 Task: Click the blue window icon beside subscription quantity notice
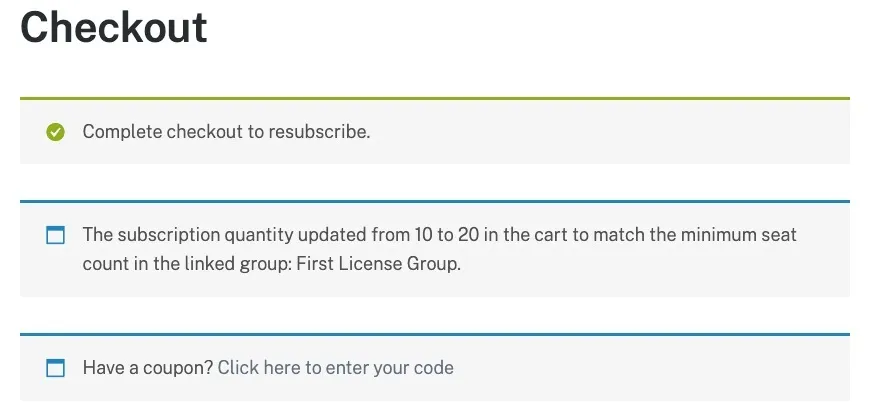coord(55,235)
